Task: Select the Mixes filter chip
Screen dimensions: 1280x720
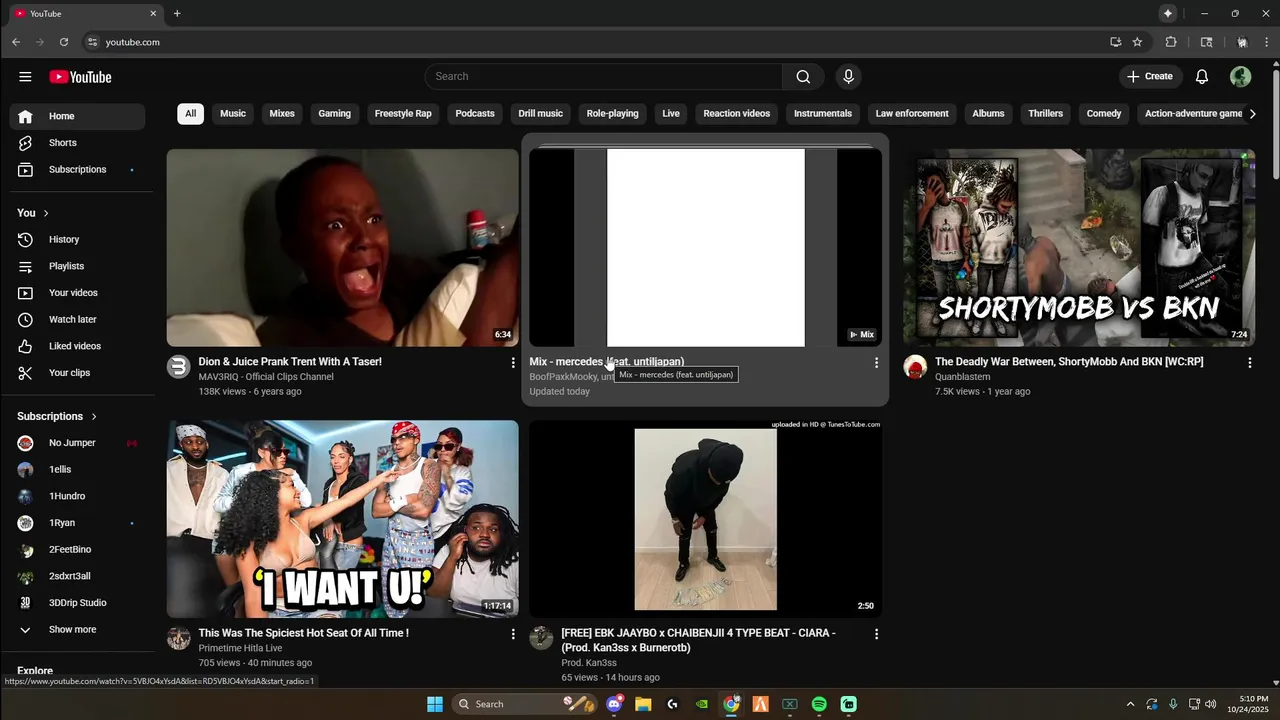Action: point(282,114)
